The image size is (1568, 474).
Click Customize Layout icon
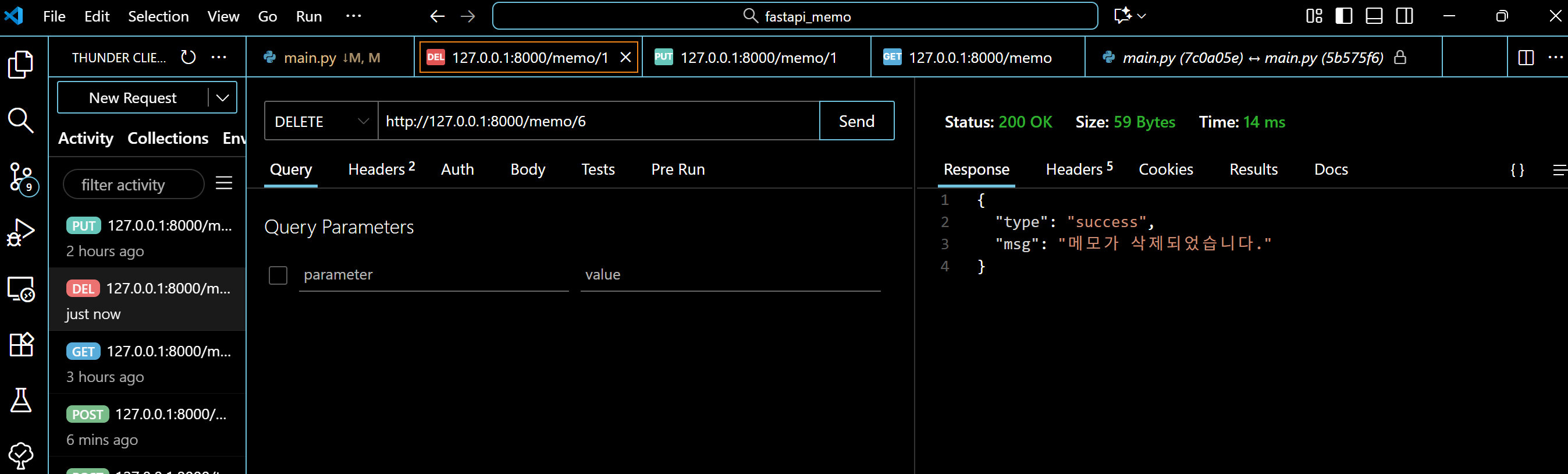click(1314, 16)
